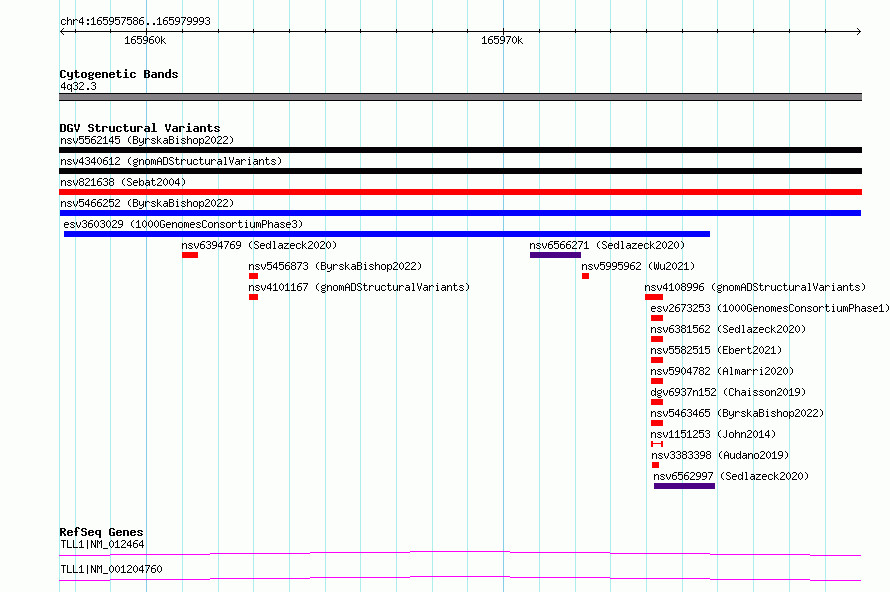Click the red nsv4108996 variant block
This screenshot has width=890, height=592.
[x=654, y=297]
